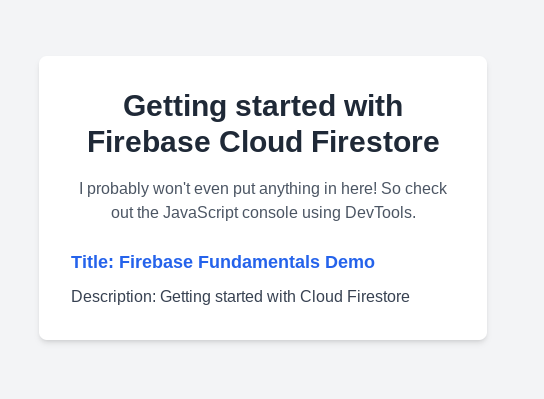Click the 'Getting started with' heading line

coord(263,106)
